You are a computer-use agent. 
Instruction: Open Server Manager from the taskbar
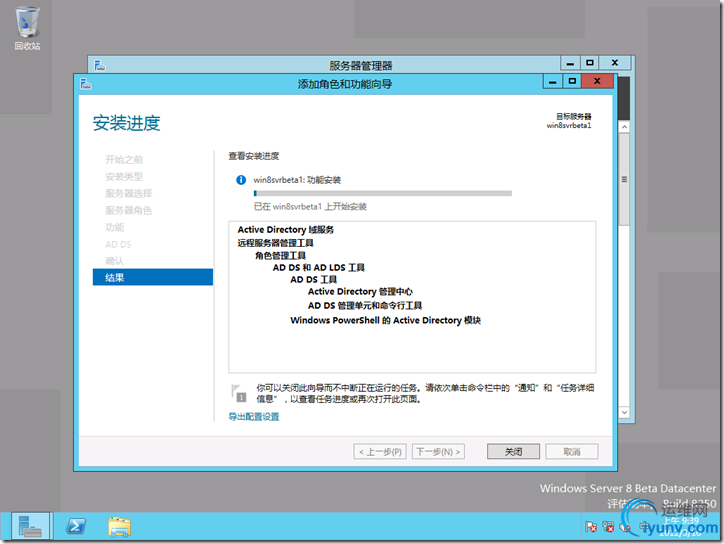click(x=30, y=526)
